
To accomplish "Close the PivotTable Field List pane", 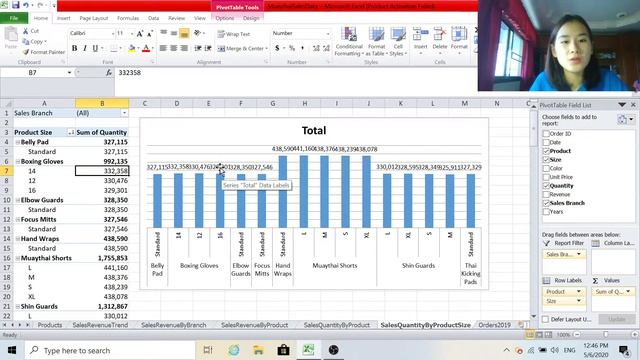I will point(633,105).
